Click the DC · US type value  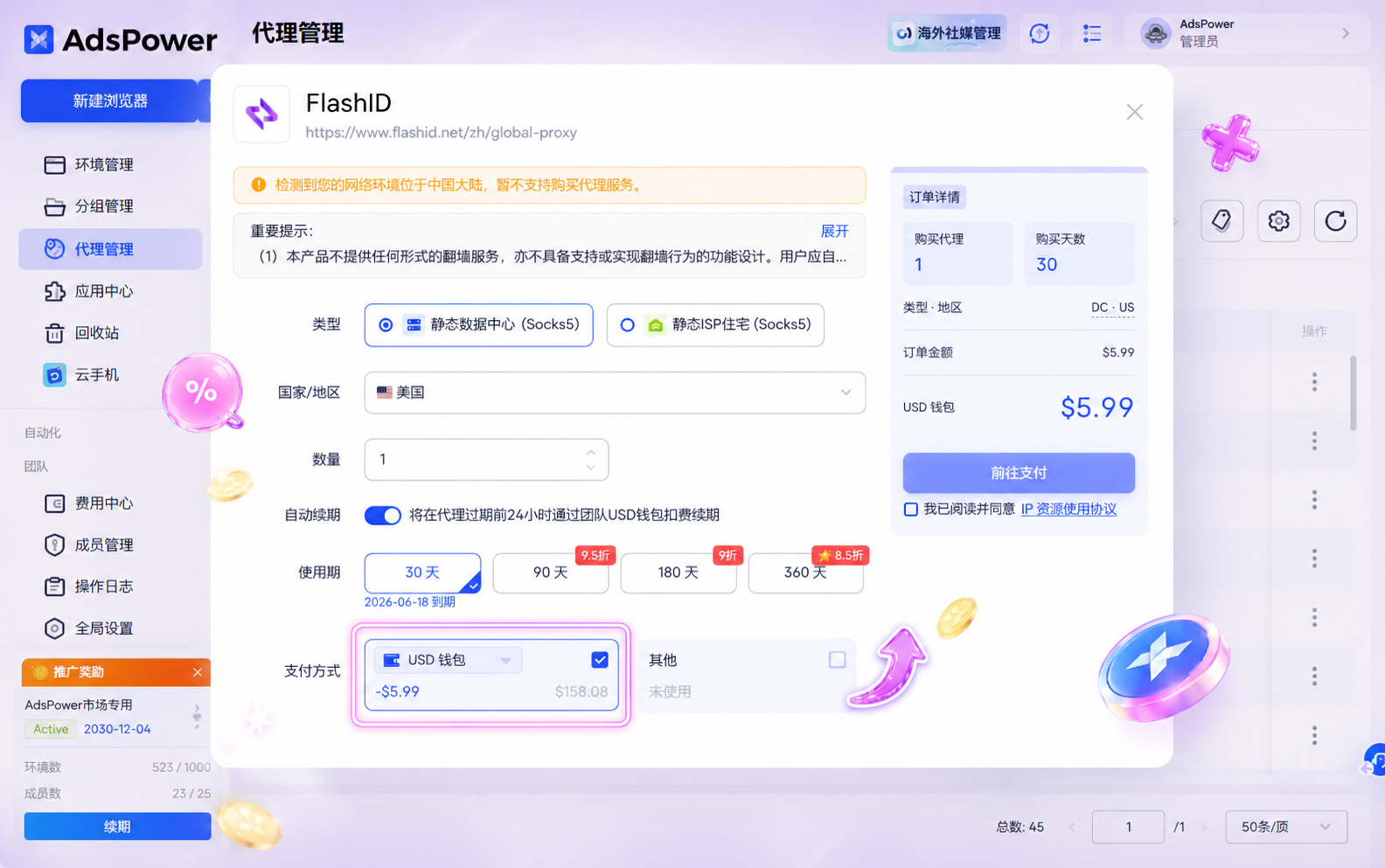pos(1112,308)
